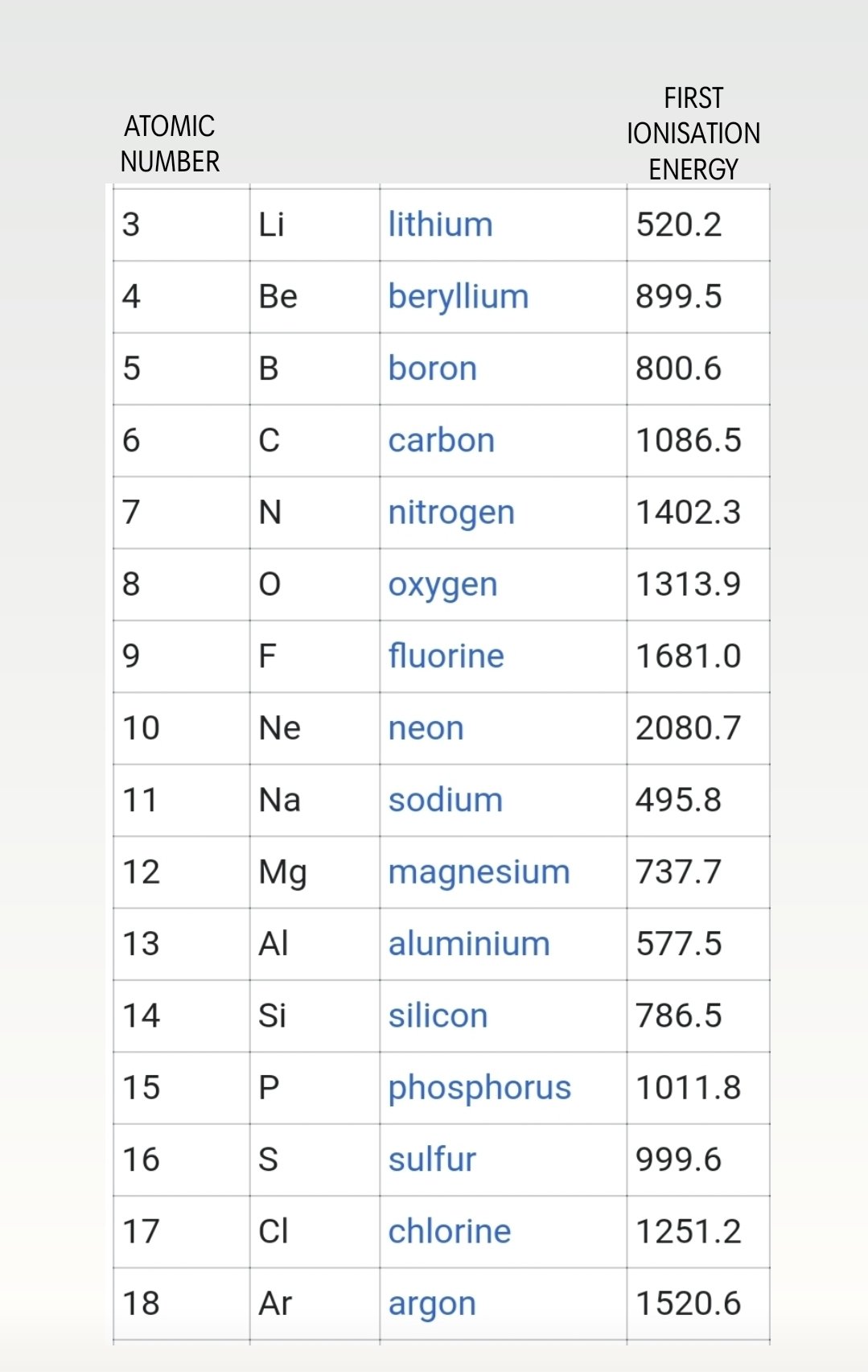Follow the argon link

[x=432, y=1304]
